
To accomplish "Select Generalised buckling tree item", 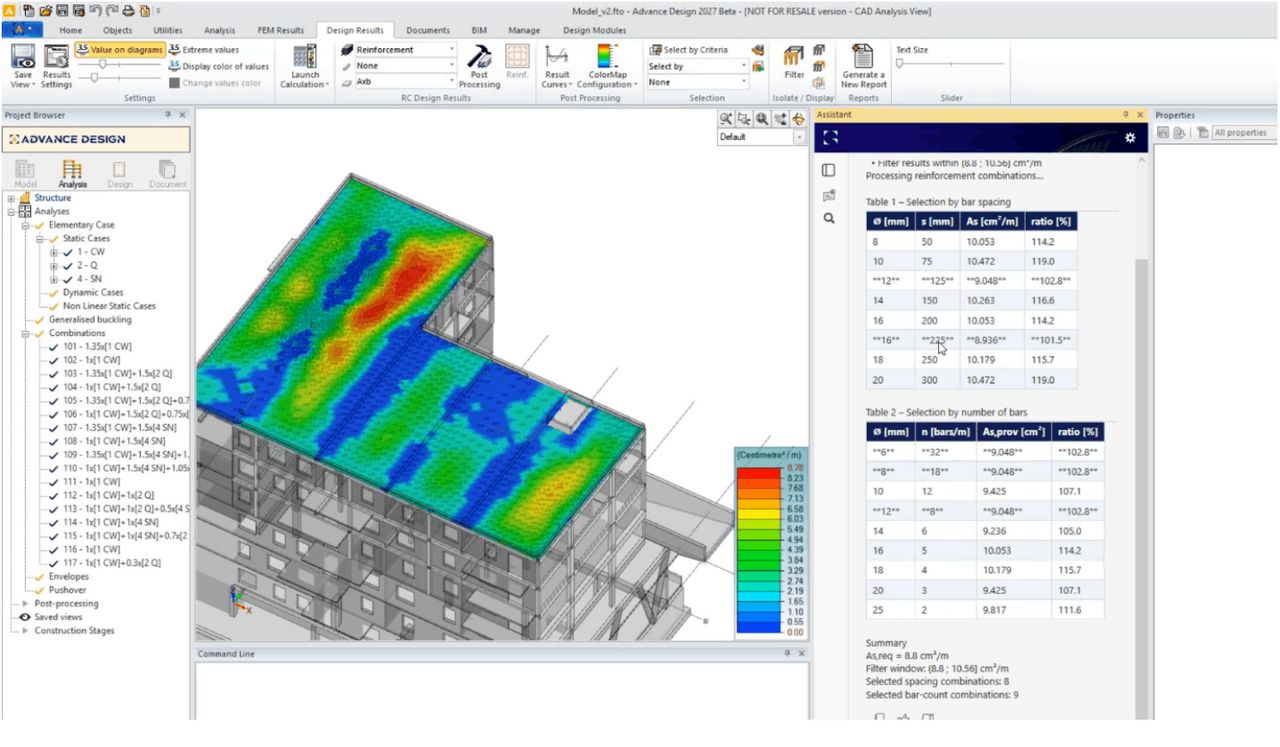I will point(90,320).
